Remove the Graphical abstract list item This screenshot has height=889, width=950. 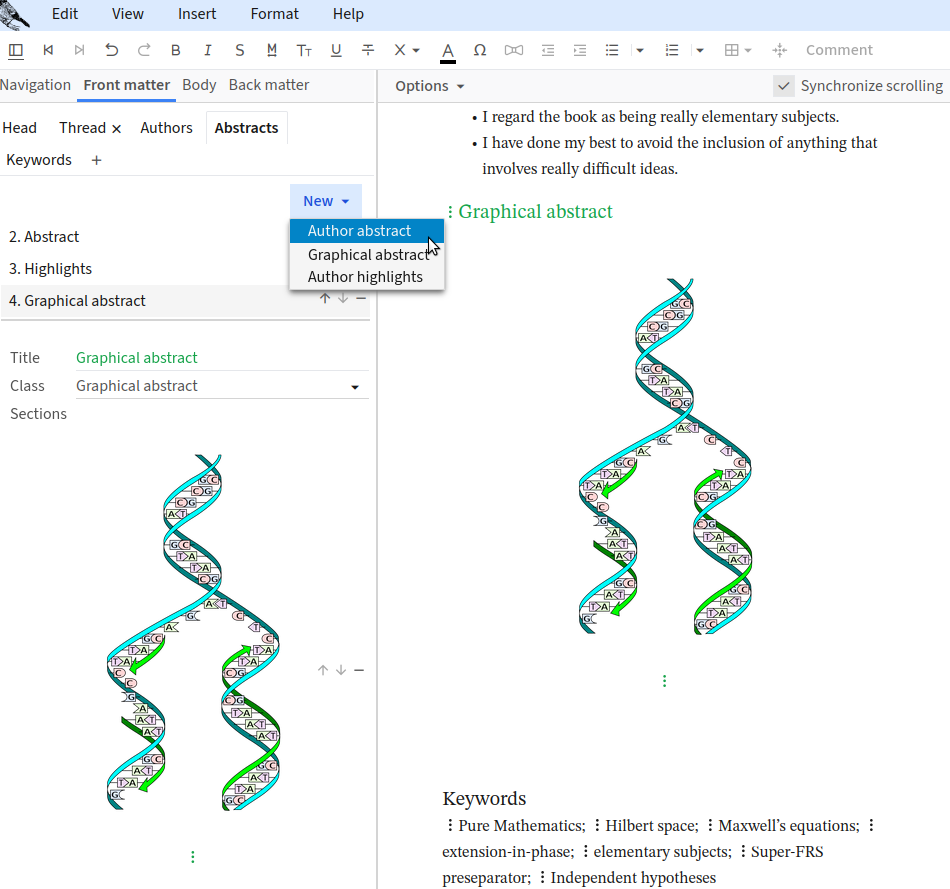(x=360, y=298)
